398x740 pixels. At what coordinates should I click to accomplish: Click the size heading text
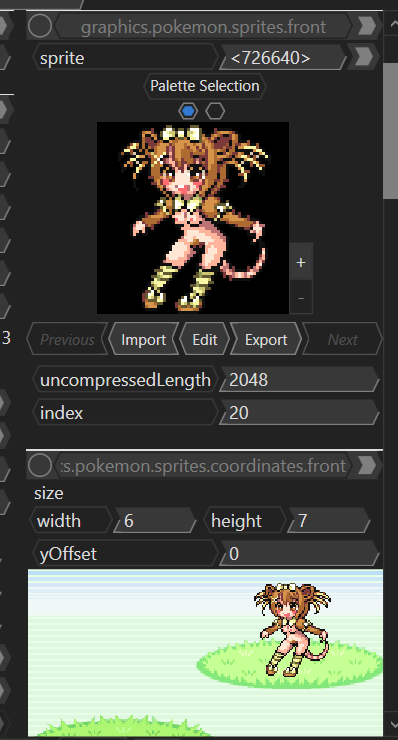(x=49, y=493)
